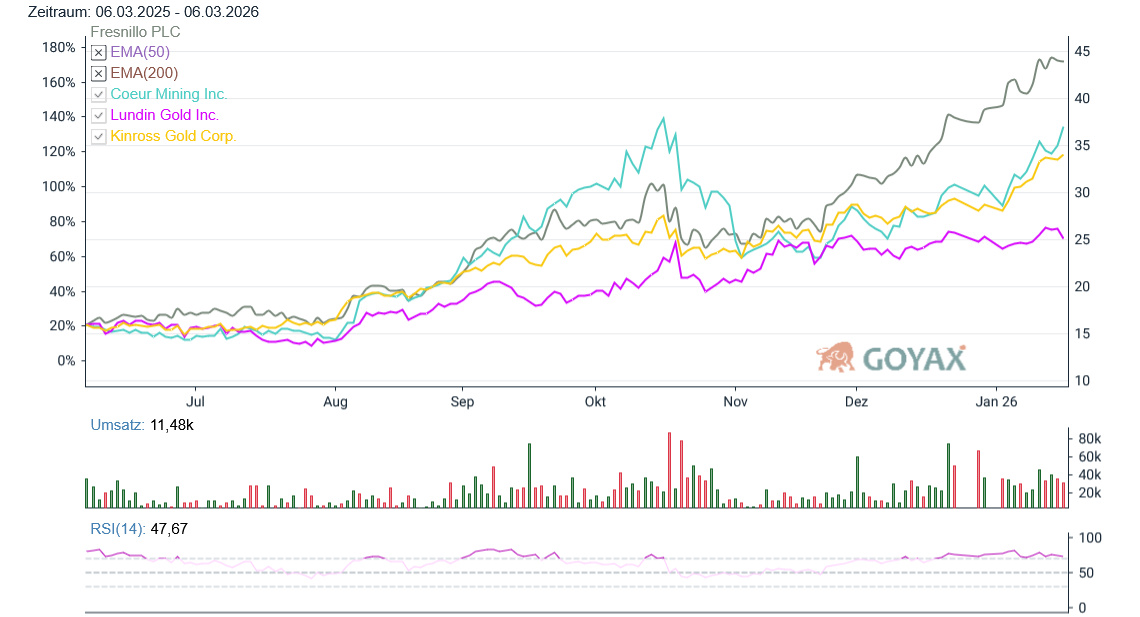Toggle the EMA(200) checkbox

(98, 74)
